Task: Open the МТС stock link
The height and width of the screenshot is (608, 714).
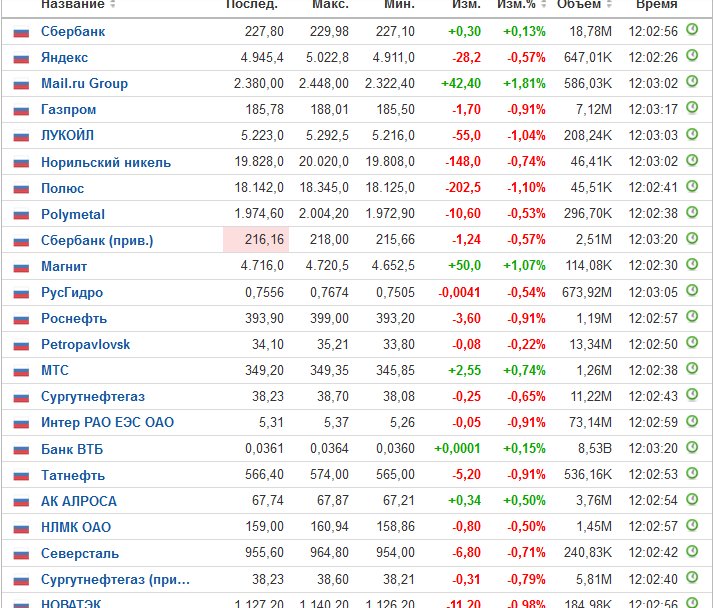Action: point(55,370)
